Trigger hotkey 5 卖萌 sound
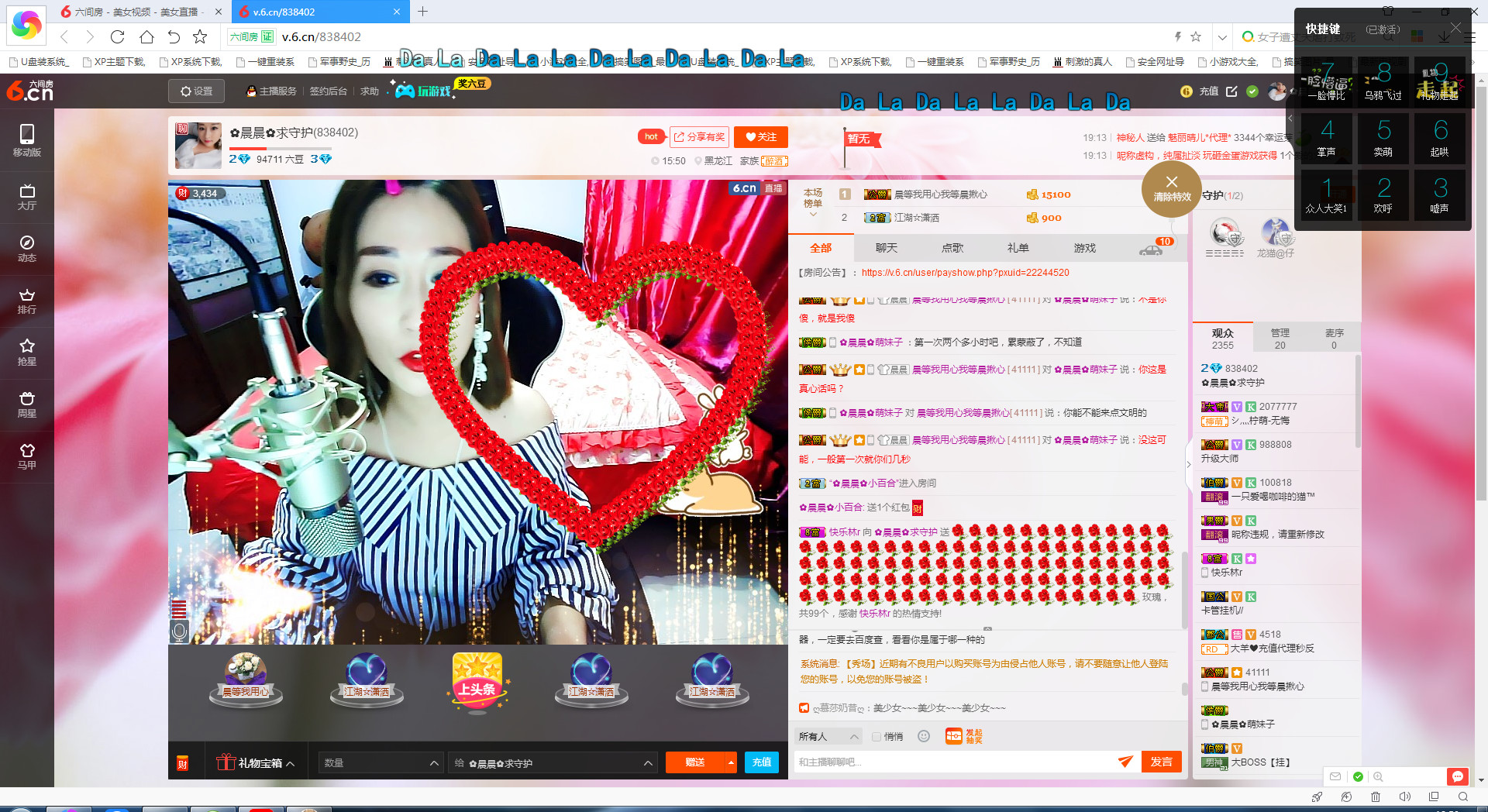The image size is (1488, 812). [1383, 138]
